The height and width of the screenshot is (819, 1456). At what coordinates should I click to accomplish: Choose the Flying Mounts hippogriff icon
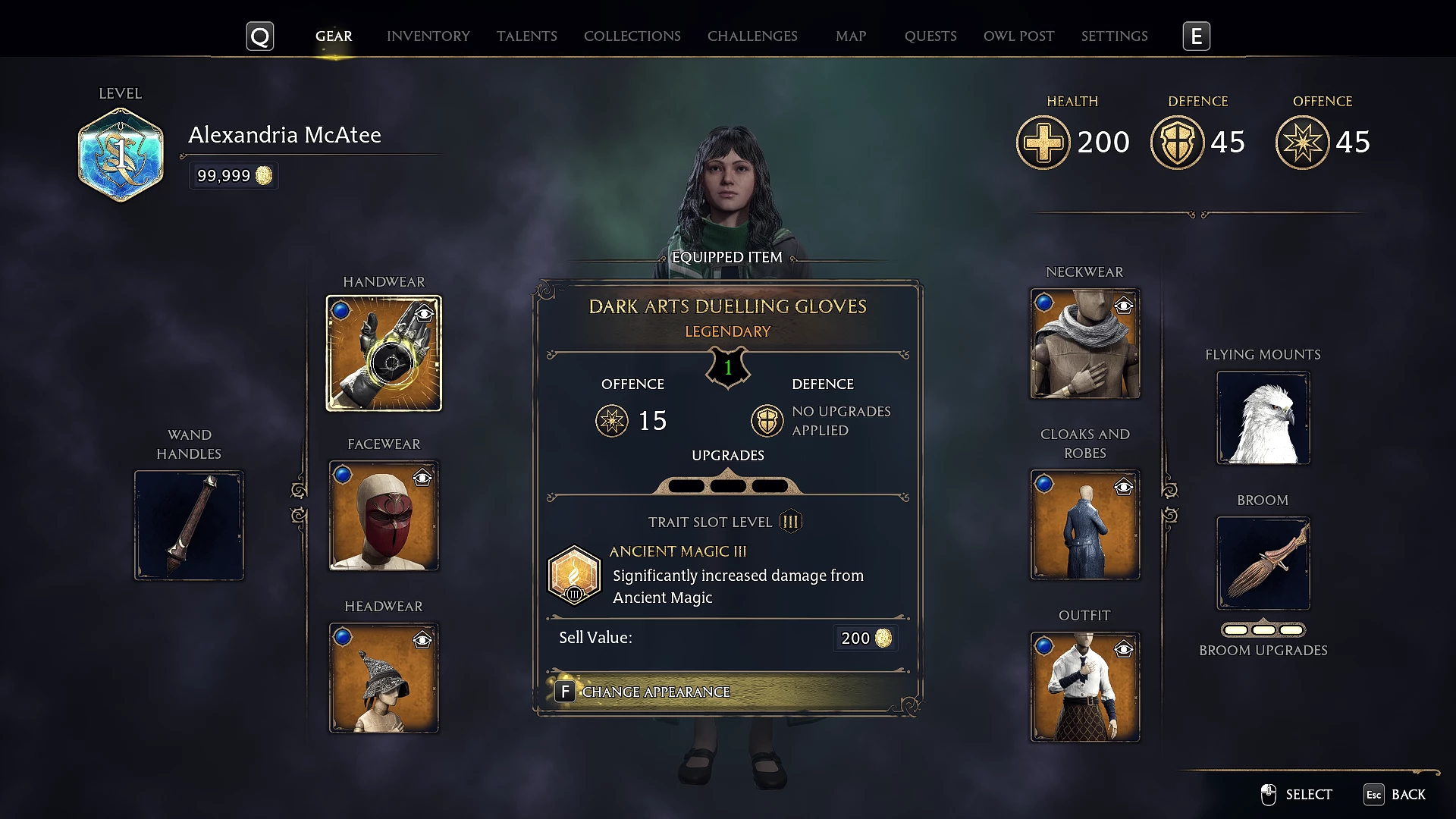(x=1263, y=418)
